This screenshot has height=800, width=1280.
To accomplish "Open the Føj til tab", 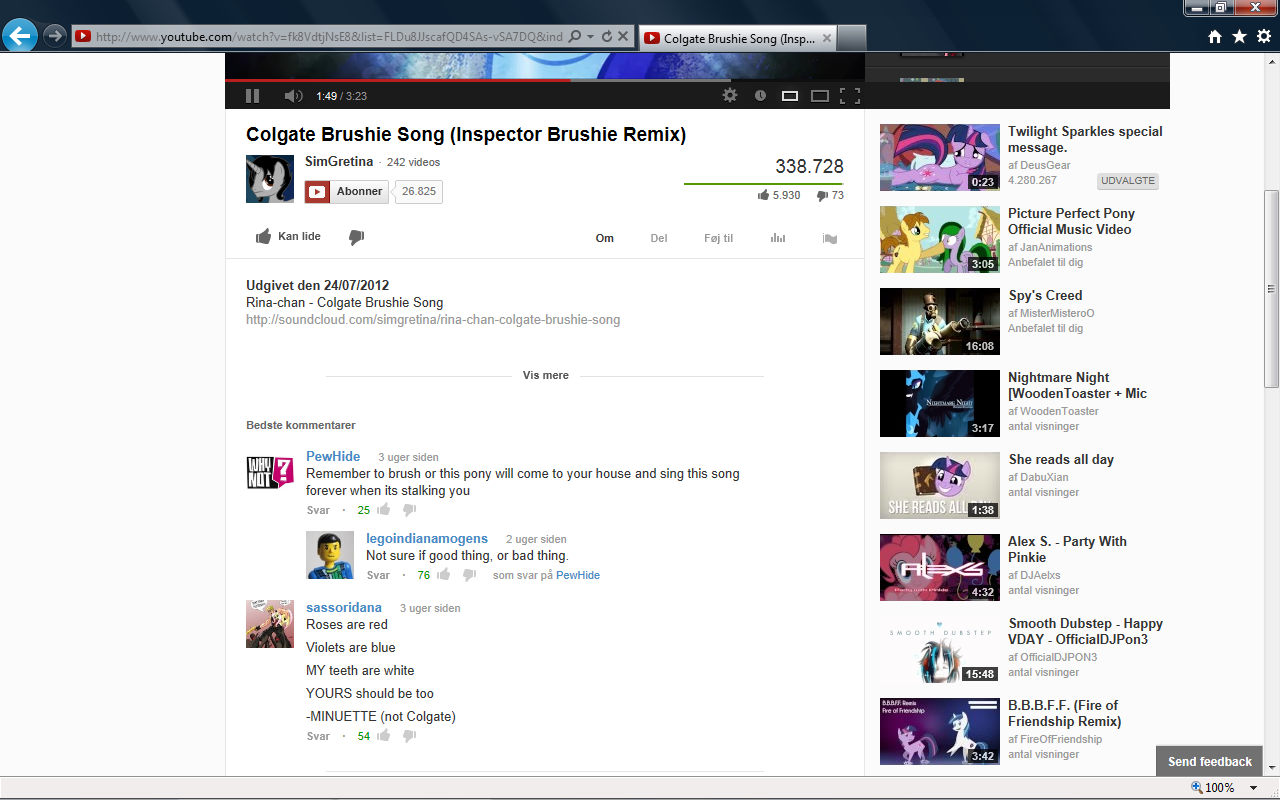I will point(719,238).
